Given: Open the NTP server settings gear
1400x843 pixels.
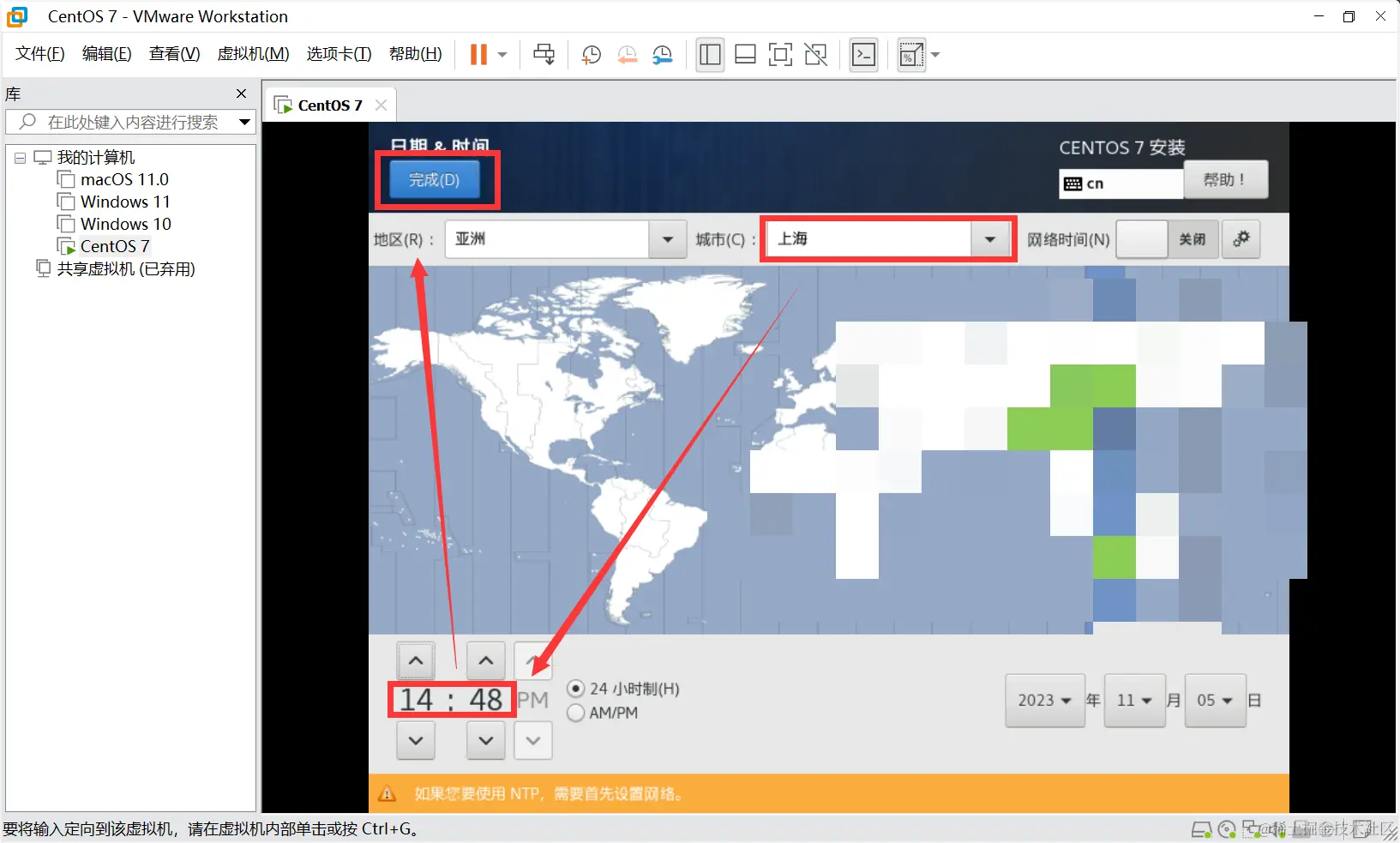Looking at the screenshot, I should tap(1241, 239).
